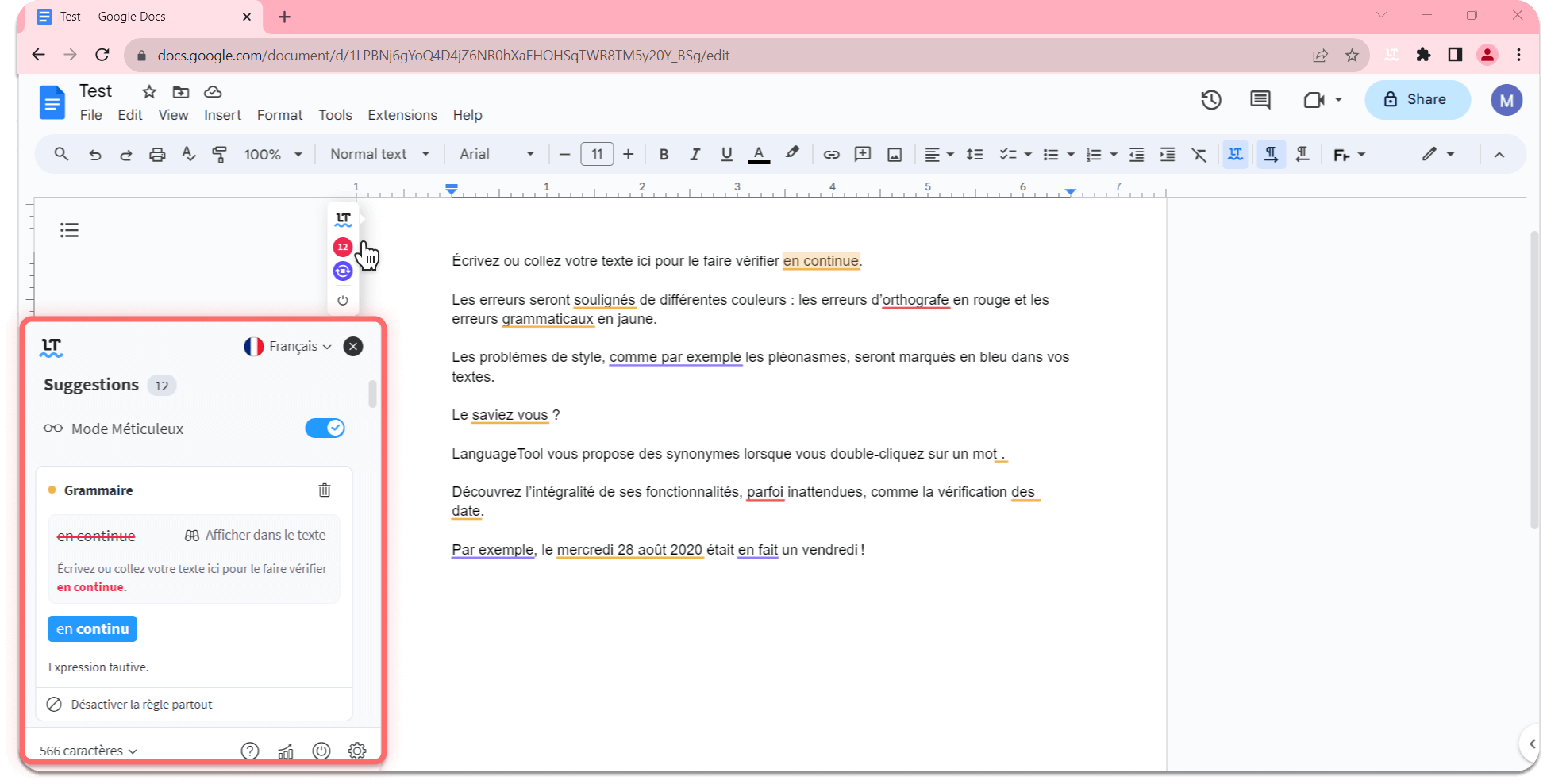Expand numbered list options
This screenshot has width=1543, height=784.
[x=1114, y=155]
